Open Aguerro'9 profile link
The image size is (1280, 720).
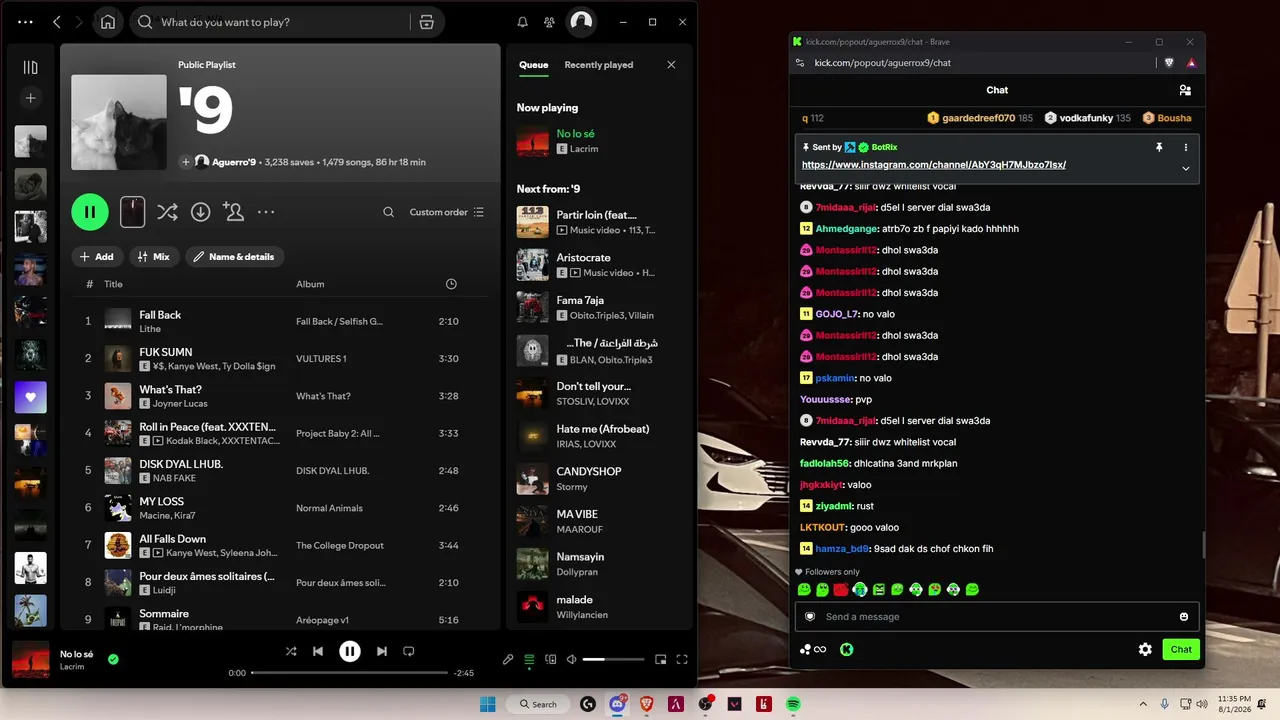tap(234, 162)
